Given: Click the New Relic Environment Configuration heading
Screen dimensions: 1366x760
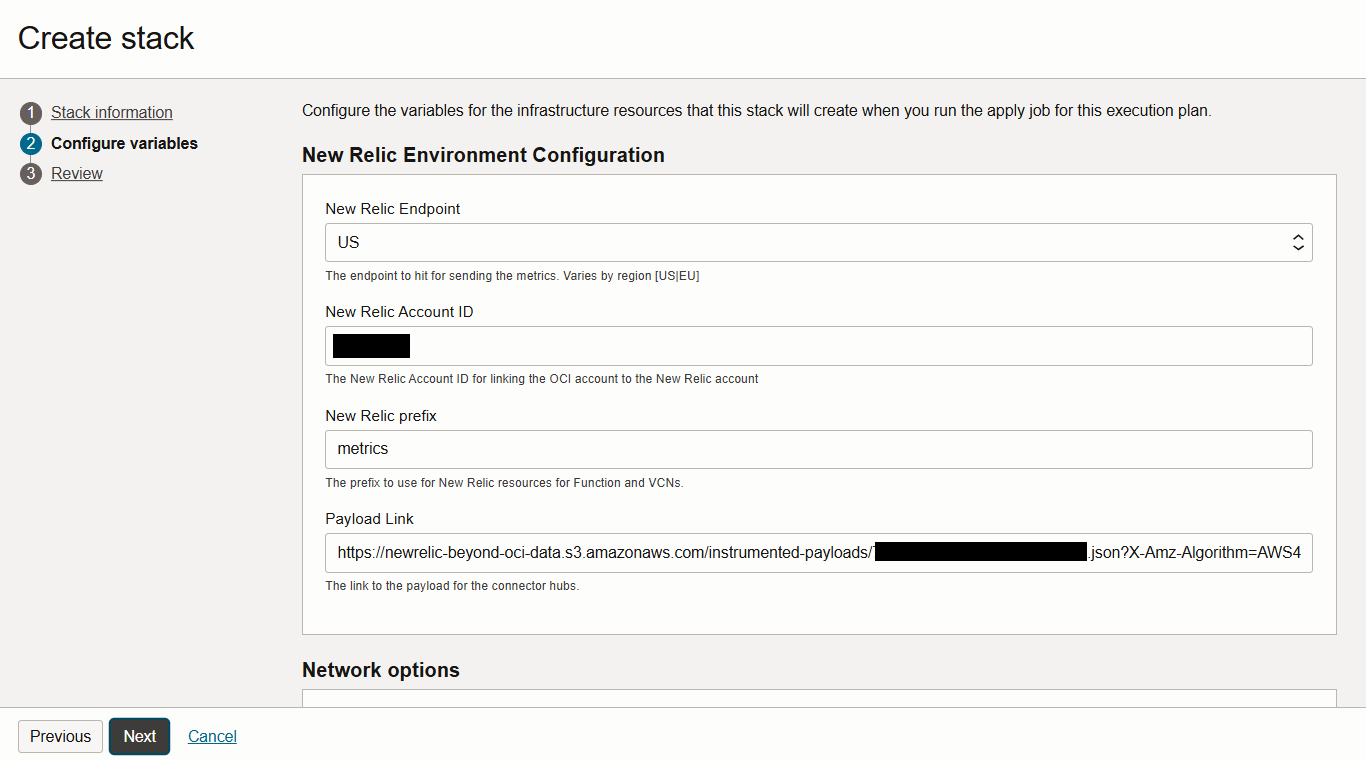Looking at the screenshot, I should click(x=483, y=155).
